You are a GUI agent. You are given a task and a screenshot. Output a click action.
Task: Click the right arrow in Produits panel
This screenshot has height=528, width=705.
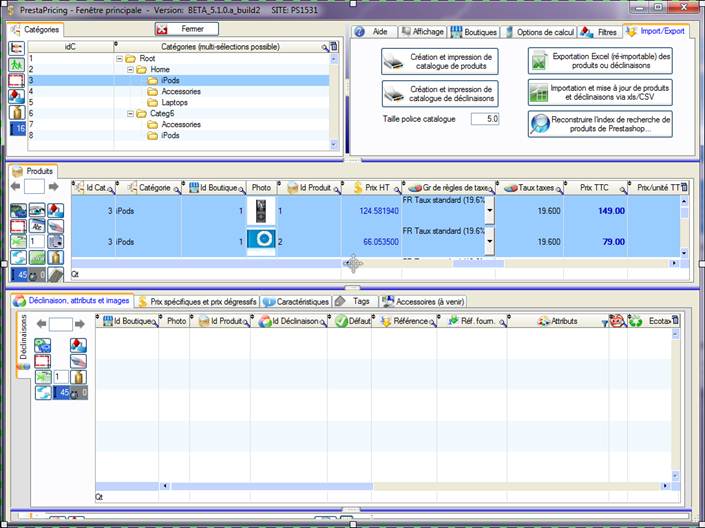point(54,187)
